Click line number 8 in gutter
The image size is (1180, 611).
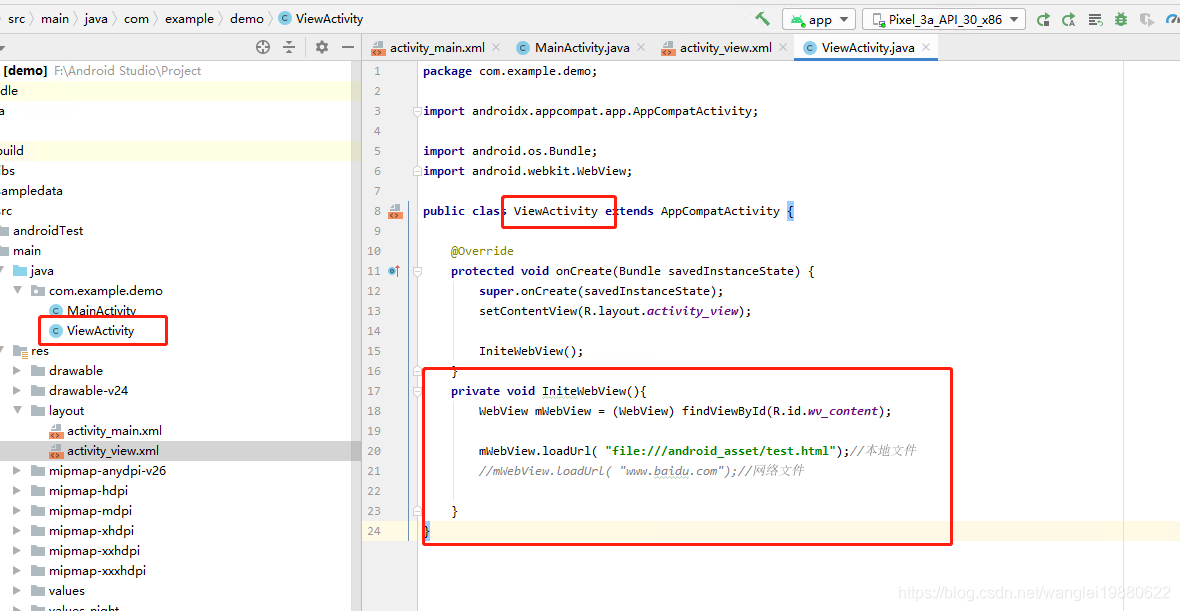[377, 211]
